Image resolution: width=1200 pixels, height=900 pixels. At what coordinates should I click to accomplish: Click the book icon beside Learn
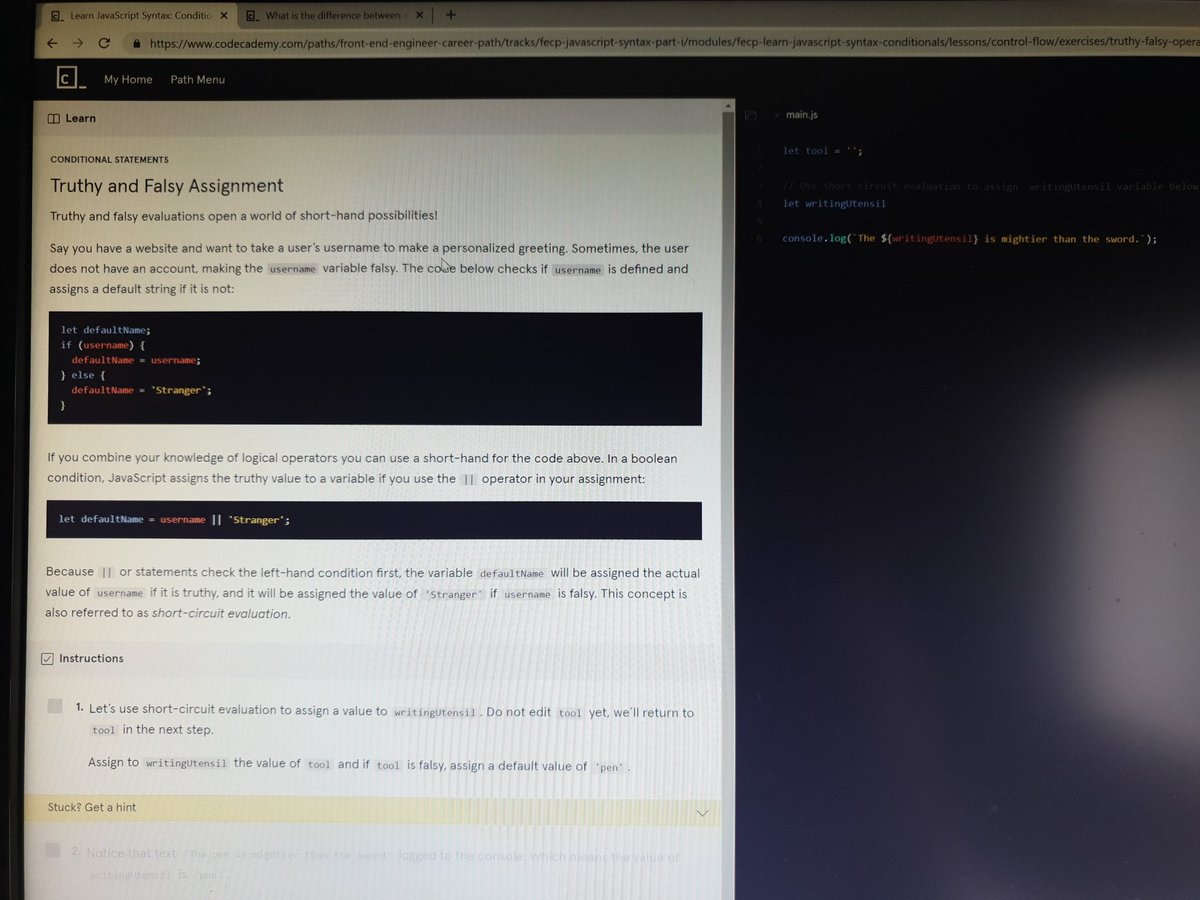point(54,118)
